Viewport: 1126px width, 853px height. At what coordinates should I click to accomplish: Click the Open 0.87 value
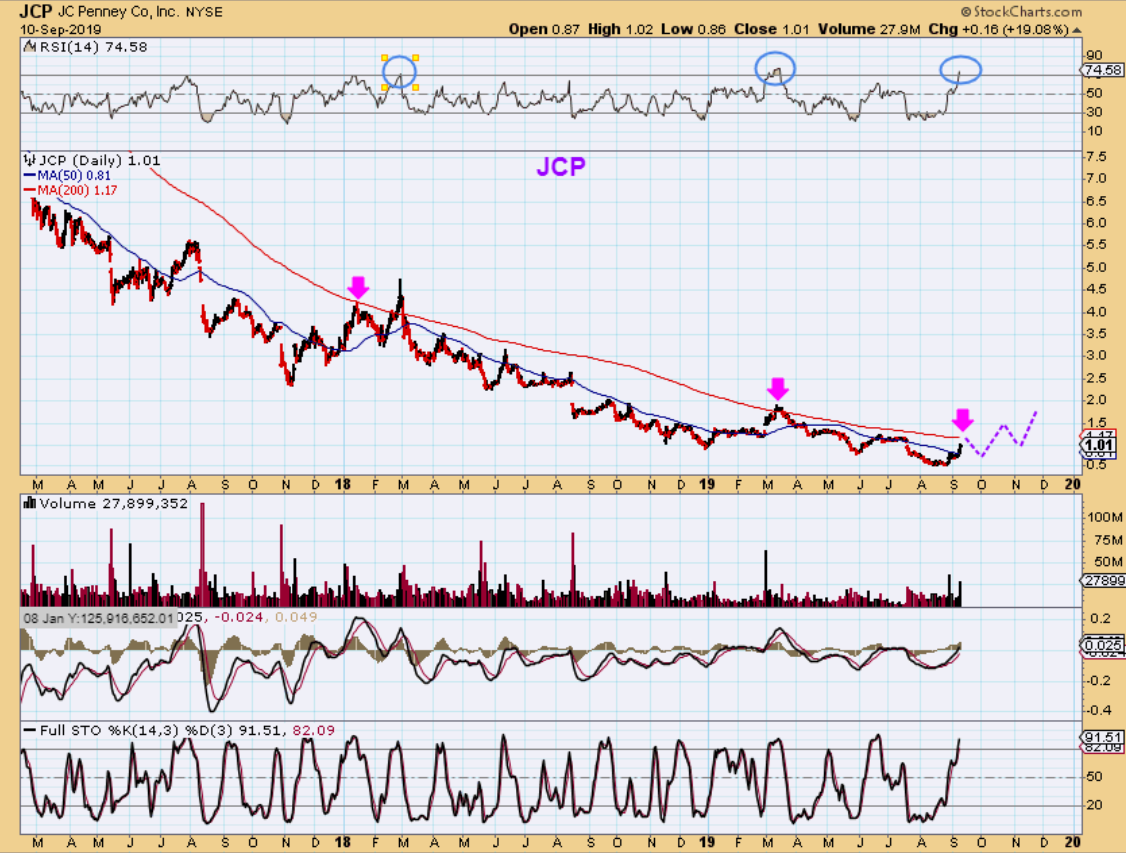(x=544, y=29)
